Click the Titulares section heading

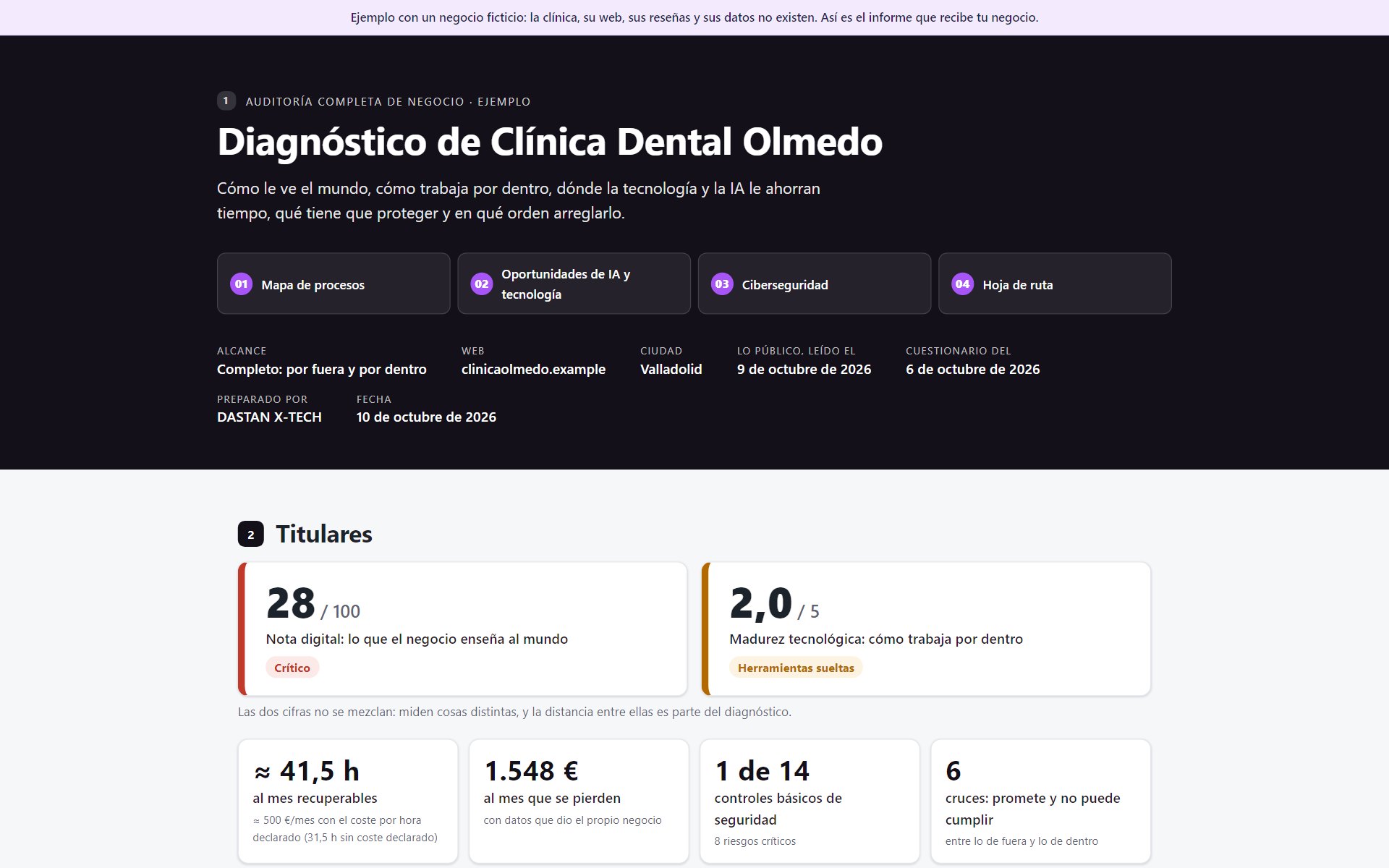(324, 534)
